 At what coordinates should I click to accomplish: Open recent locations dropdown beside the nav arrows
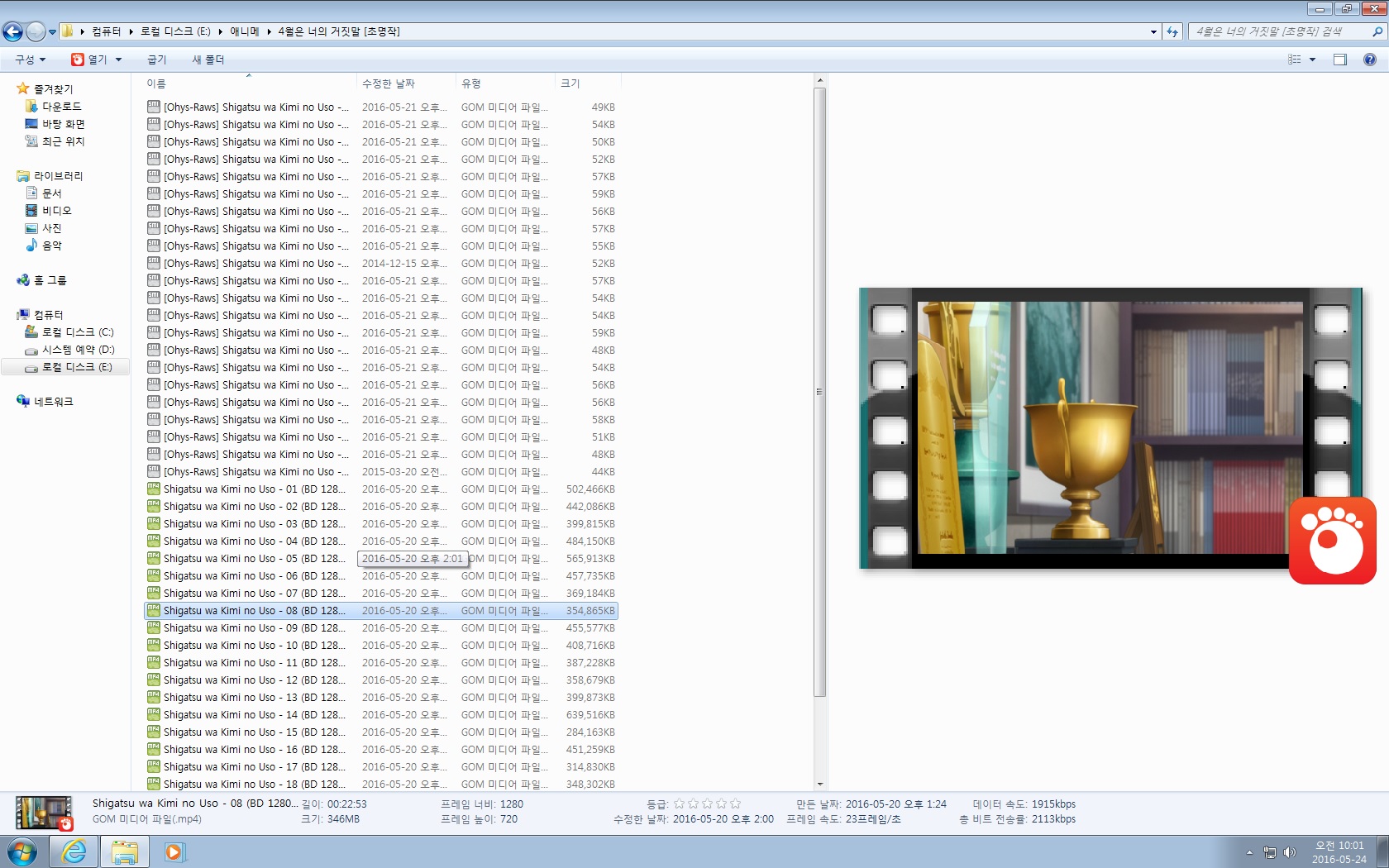pos(52,32)
